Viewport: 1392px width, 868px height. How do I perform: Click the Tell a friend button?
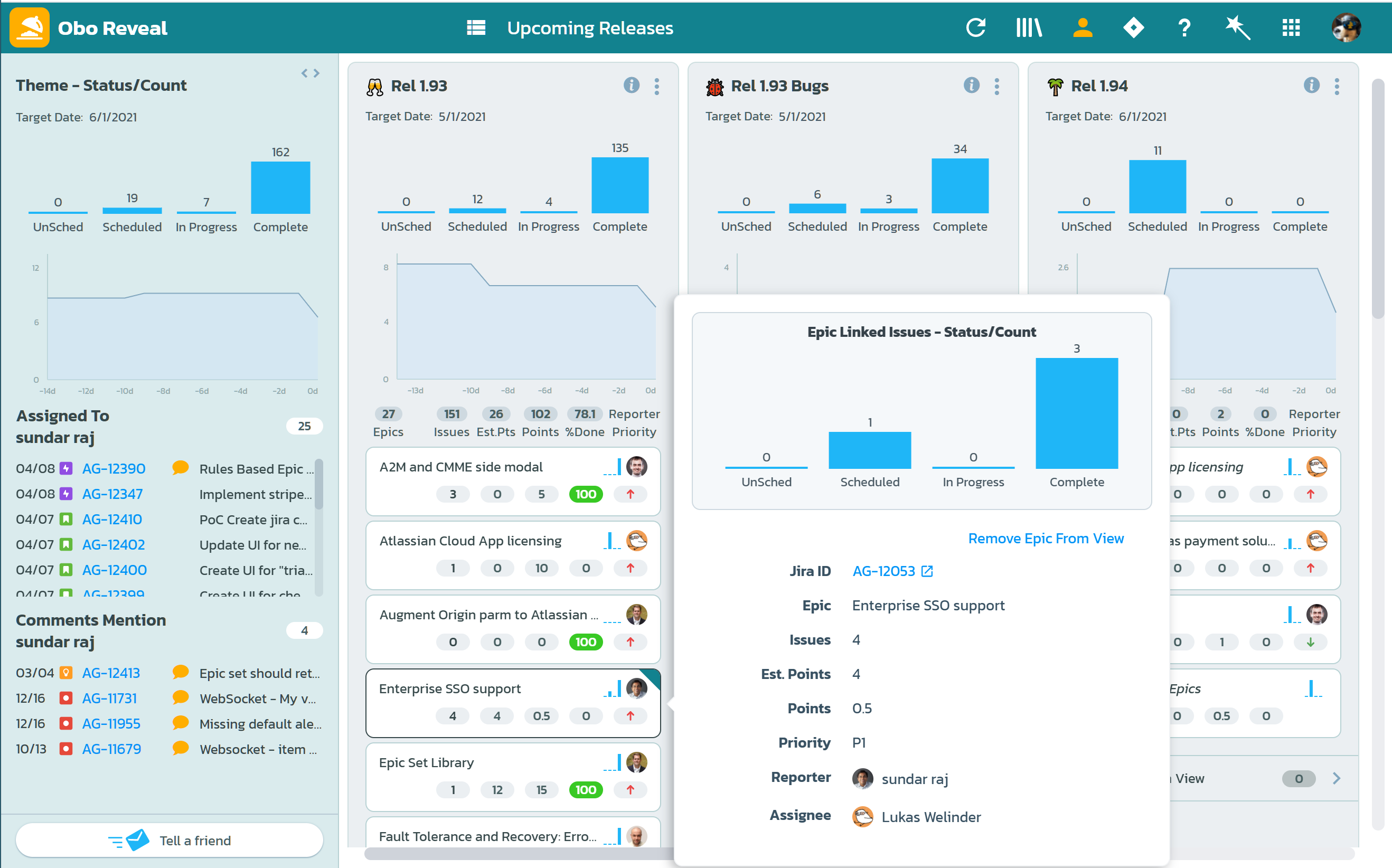pyautogui.click(x=170, y=841)
